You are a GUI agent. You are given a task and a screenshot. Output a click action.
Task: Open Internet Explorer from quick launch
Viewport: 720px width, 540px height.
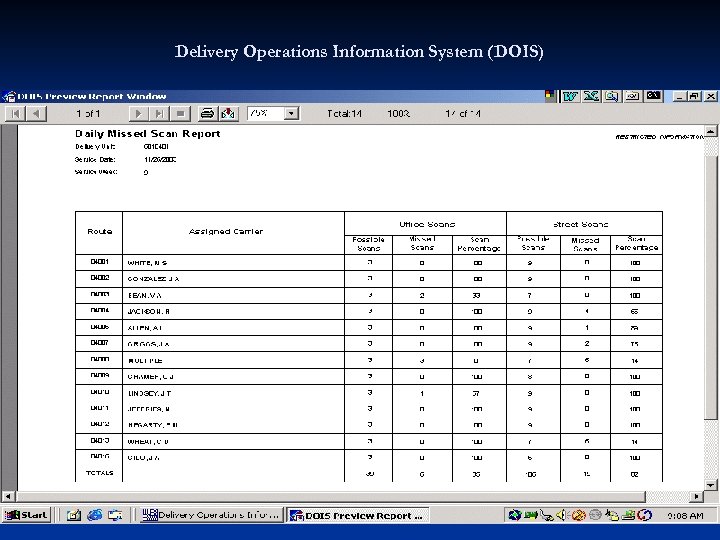(95, 515)
